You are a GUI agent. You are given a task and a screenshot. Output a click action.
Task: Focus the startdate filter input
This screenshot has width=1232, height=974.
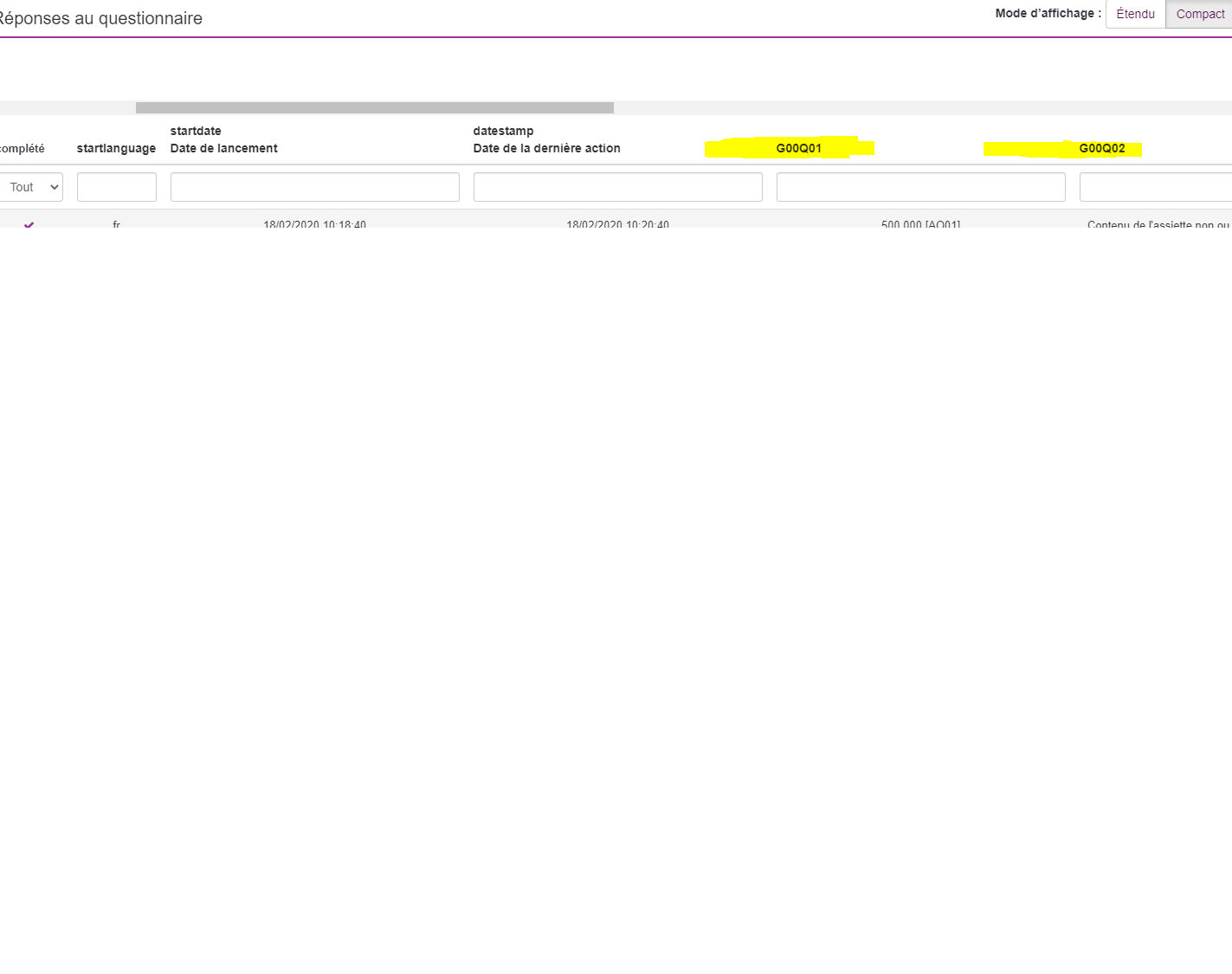[314, 187]
